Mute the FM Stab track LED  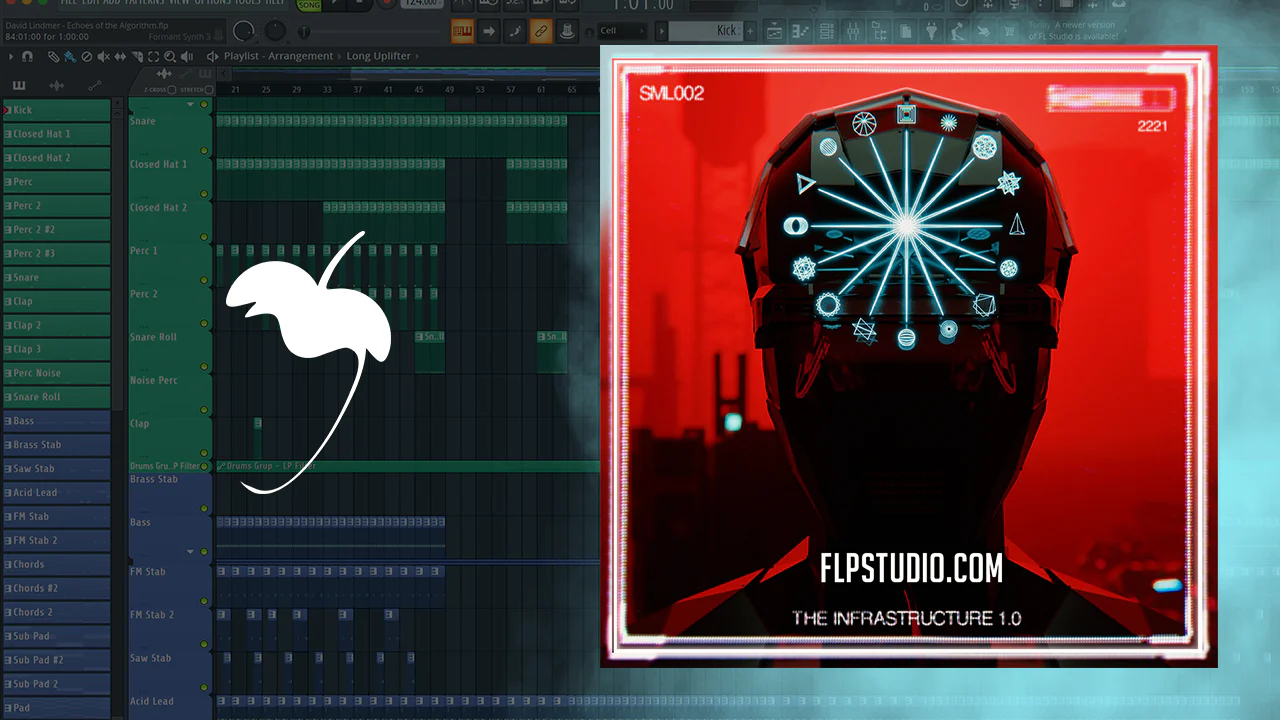coord(204,600)
